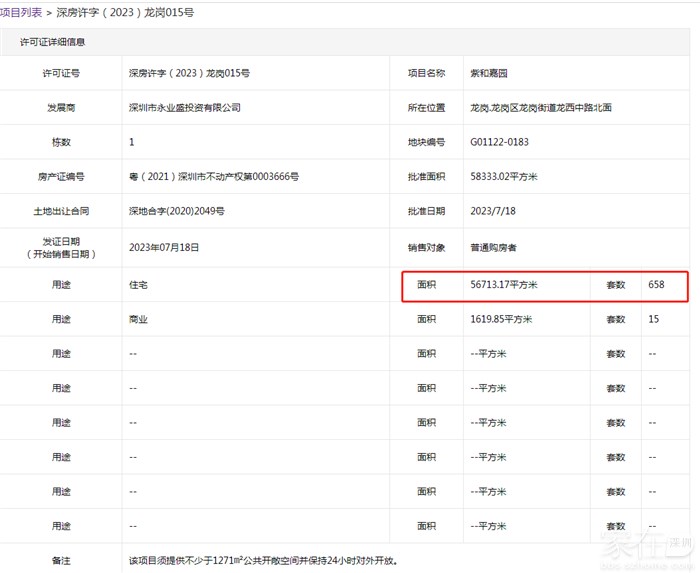700x573 pixels.
Task: Select the 住宅 usage cell
Action: 139,285
